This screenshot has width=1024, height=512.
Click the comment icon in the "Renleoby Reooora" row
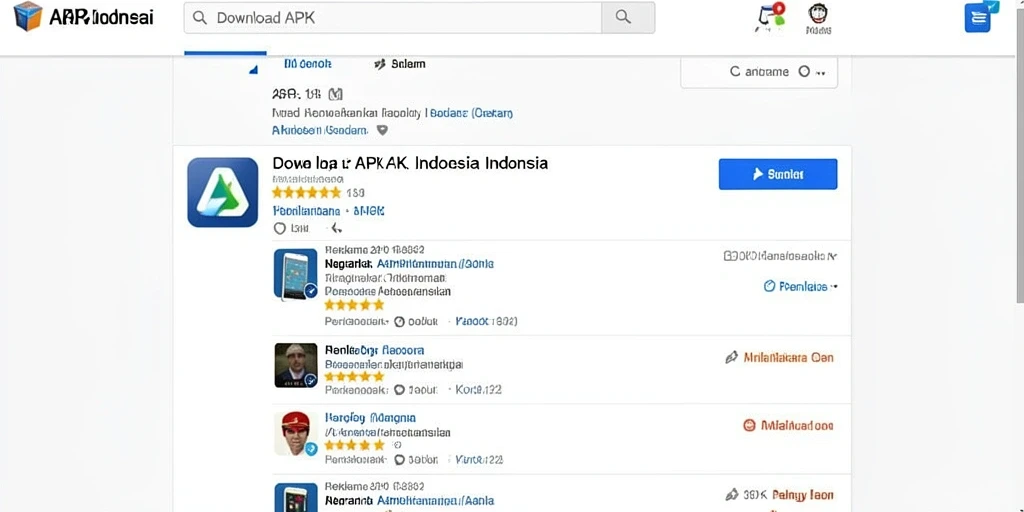pos(400,390)
